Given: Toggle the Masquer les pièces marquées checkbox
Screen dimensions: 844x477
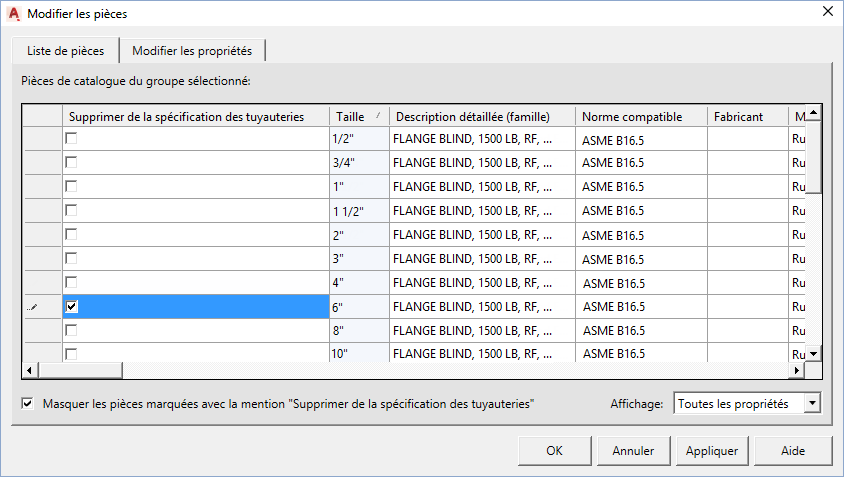Looking at the screenshot, I should 27,404.
